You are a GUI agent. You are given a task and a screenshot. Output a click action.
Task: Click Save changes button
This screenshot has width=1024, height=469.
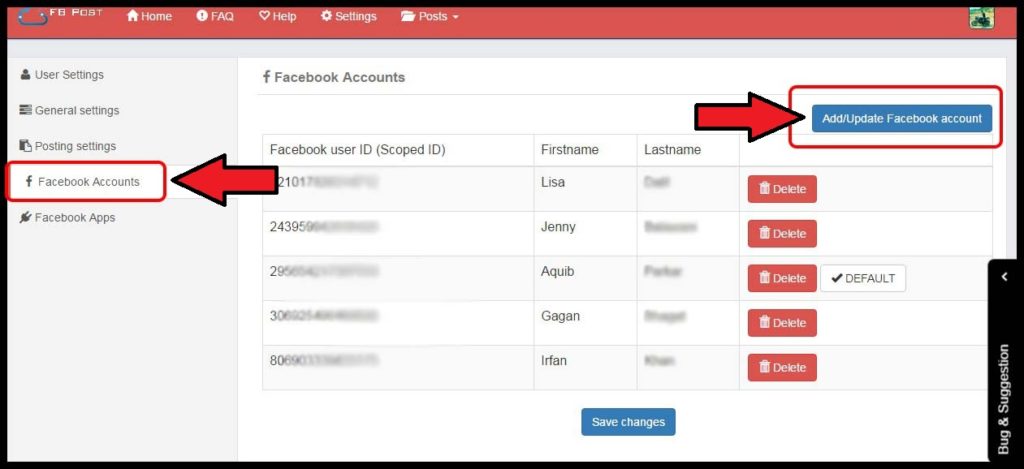click(x=628, y=422)
